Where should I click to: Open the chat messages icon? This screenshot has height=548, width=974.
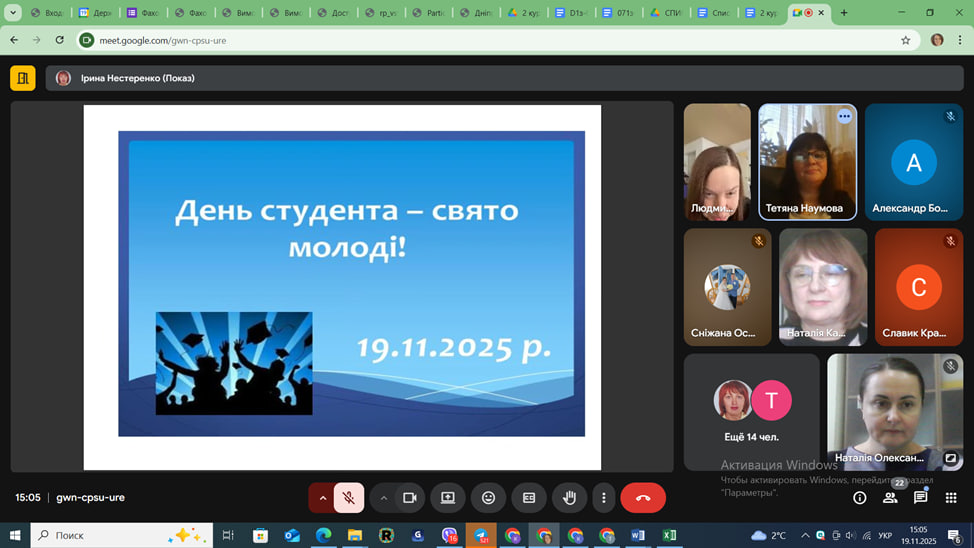point(920,497)
